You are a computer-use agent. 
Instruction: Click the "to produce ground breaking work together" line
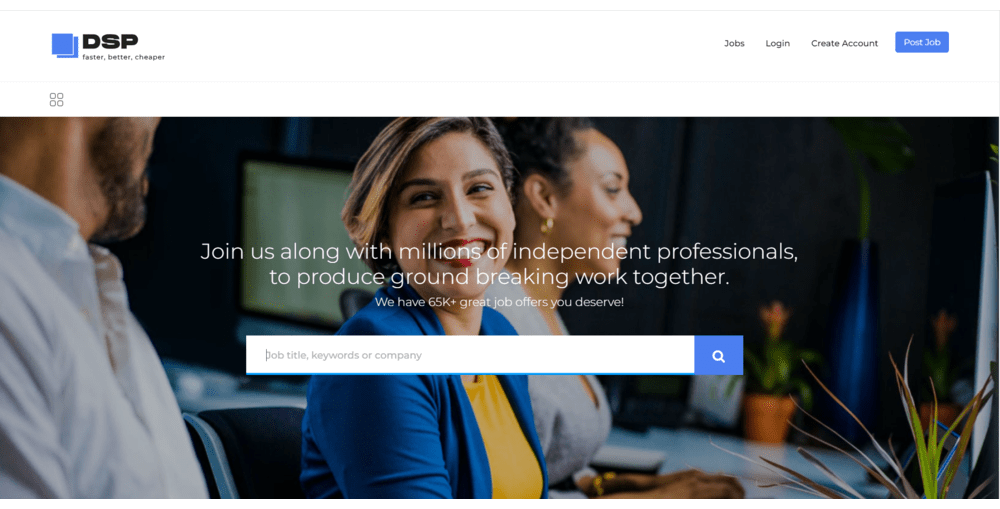(x=499, y=277)
